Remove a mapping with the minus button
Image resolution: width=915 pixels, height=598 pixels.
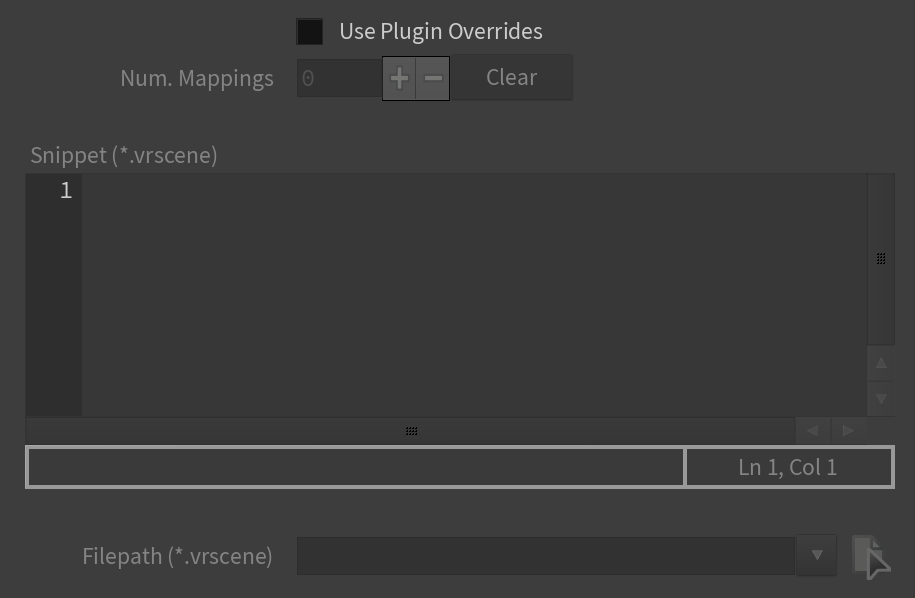pyautogui.click(x=432, y=78)
